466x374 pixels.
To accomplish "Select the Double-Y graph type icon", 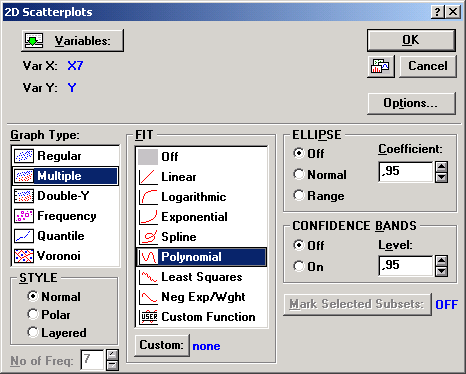I will point(24,196).
